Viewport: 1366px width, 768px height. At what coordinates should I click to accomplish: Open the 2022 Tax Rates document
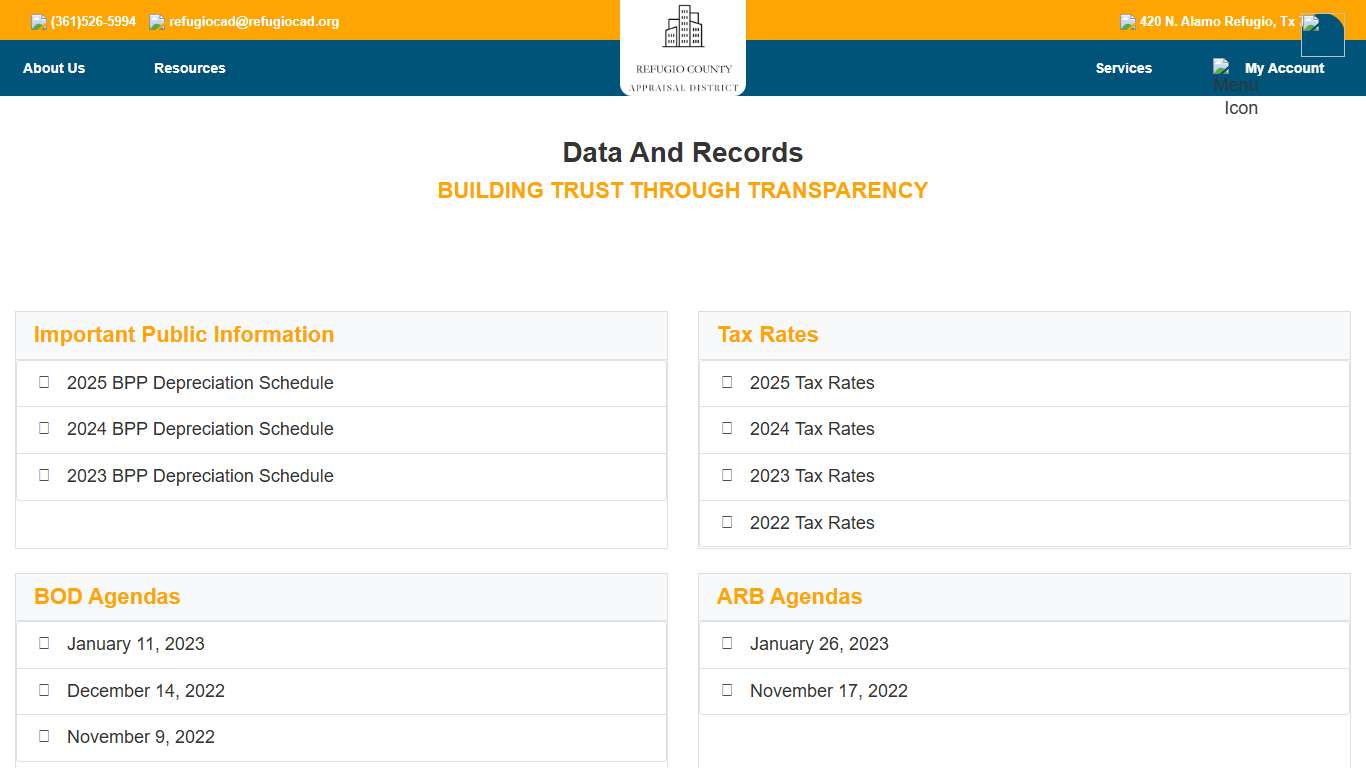click(x=812, y=523)
